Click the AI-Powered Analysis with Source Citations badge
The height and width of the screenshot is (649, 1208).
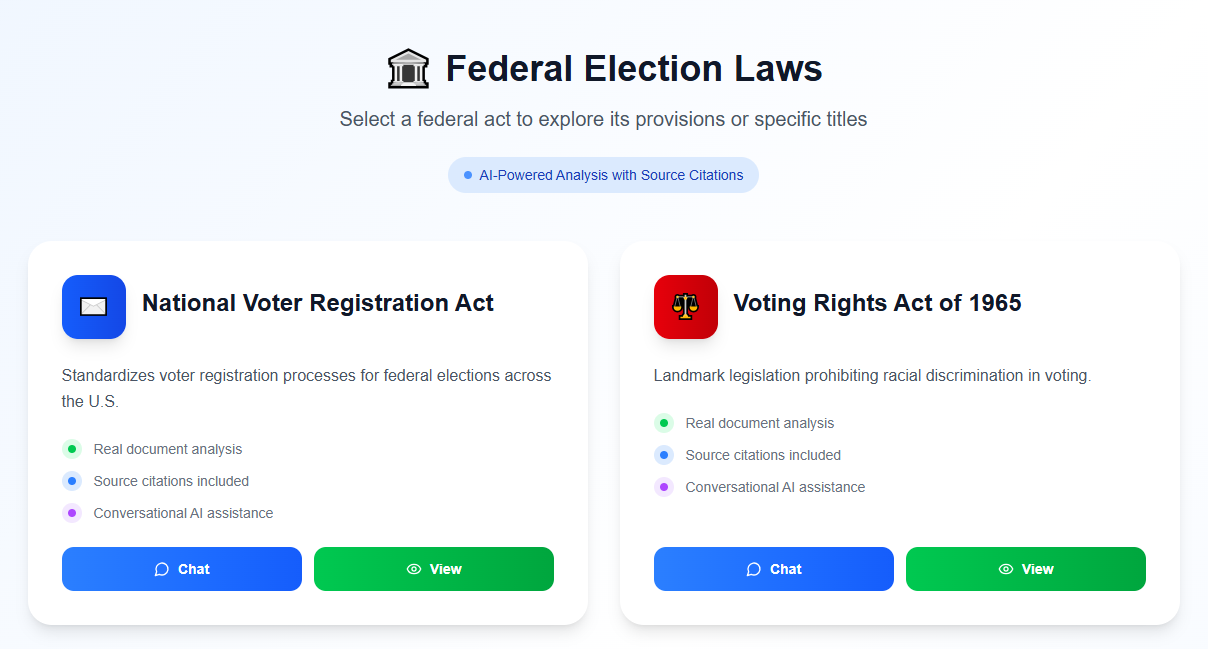pos(603,175)
